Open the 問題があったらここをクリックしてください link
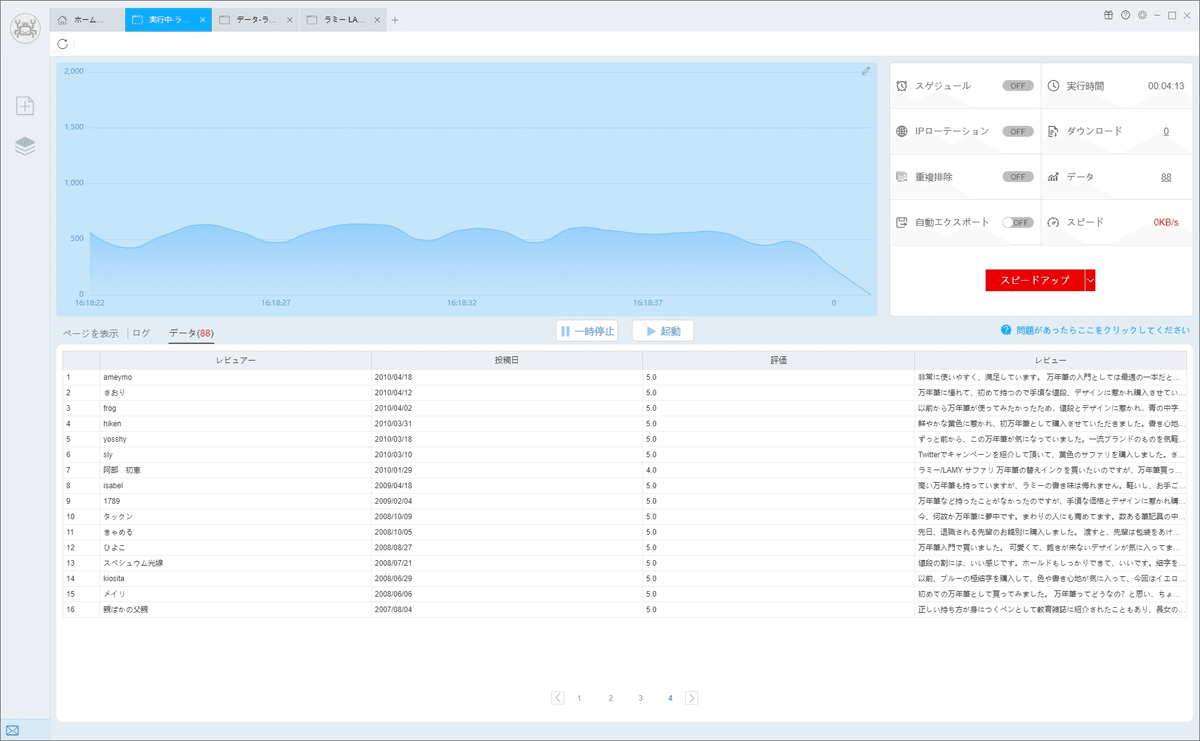 [x=1103, y=330]
